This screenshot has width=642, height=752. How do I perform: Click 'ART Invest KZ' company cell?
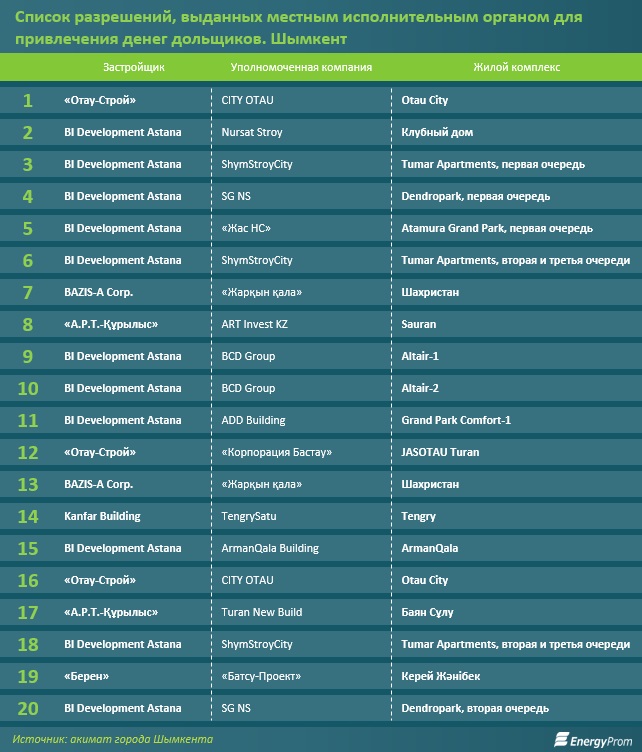(255, 324)
